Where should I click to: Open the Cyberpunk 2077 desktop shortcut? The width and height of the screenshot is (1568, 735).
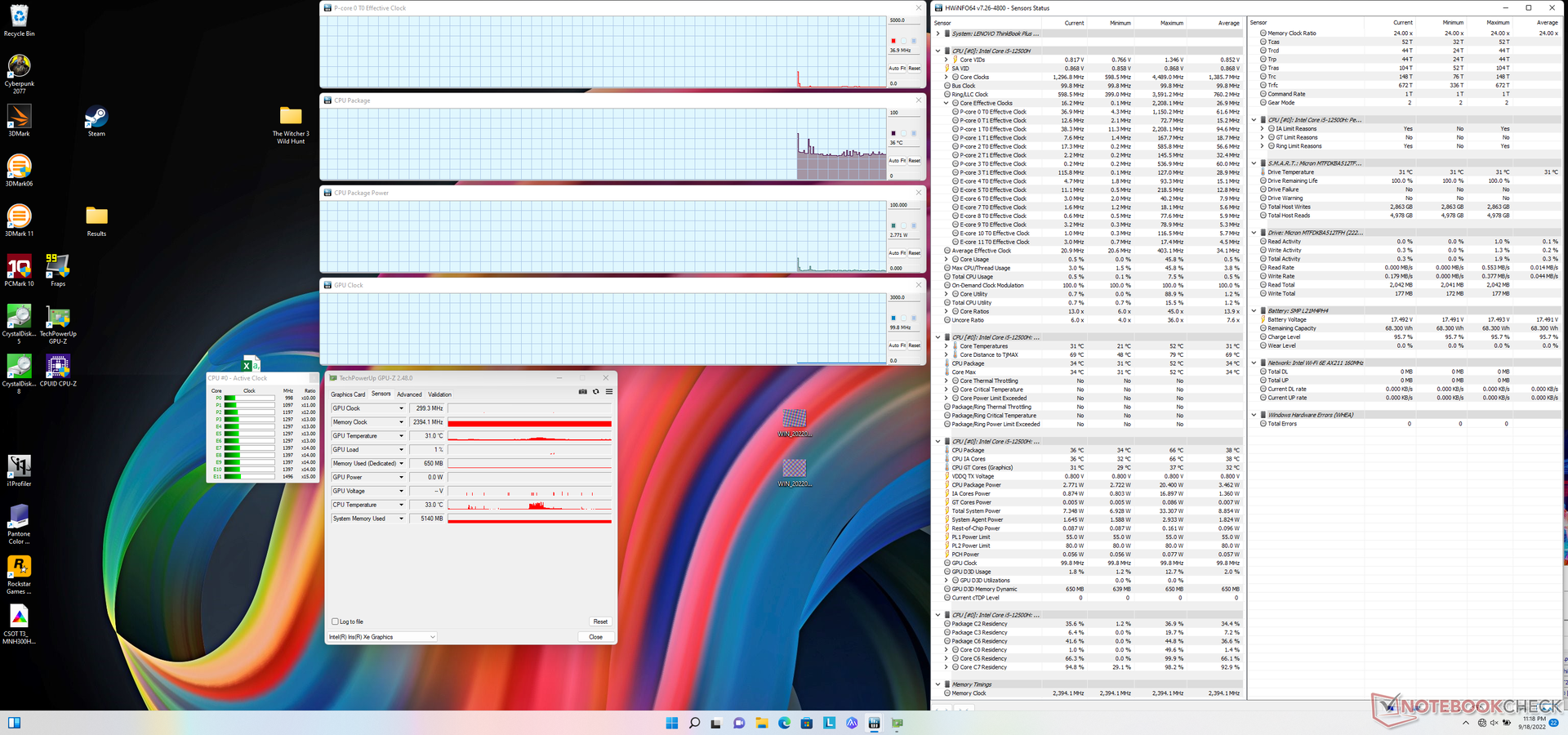point(19,67)
